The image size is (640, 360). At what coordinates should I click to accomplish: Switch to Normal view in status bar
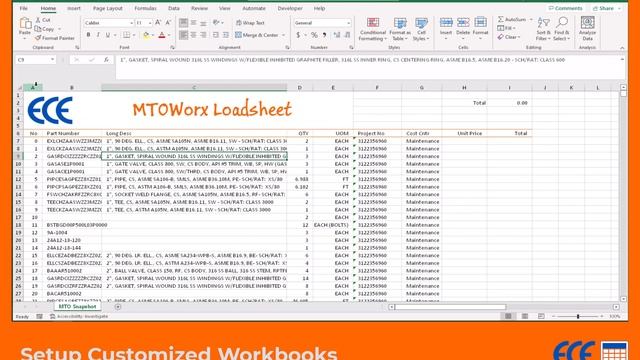click(x=508, y=316)
